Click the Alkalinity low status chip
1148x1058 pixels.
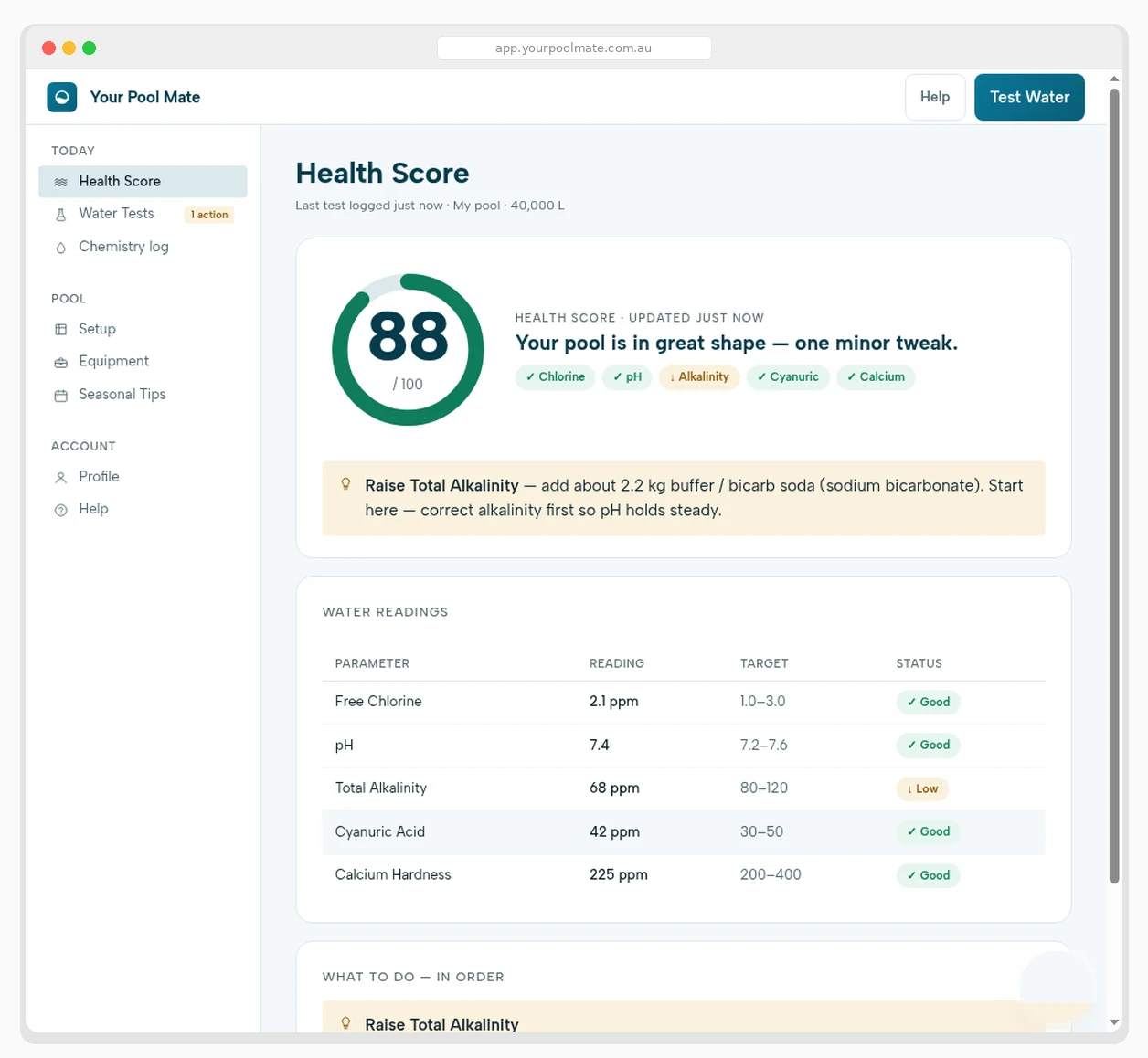[x=699, y=377]
